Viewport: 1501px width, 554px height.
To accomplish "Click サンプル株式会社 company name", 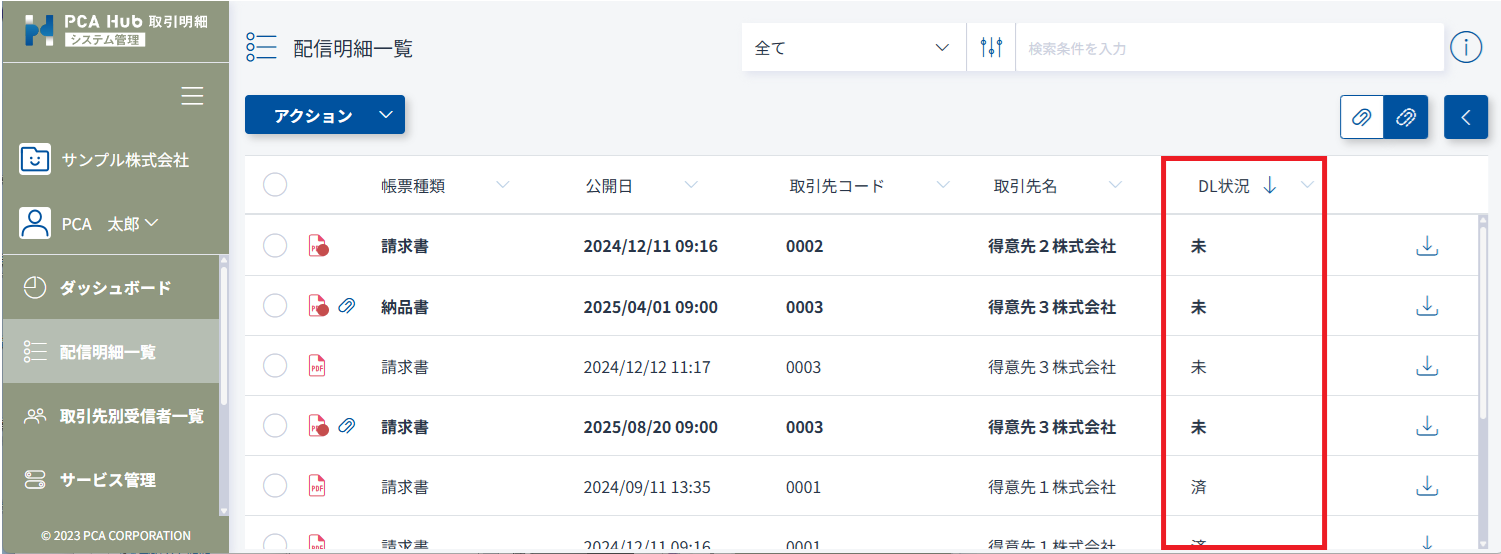I will coord(125,160).
